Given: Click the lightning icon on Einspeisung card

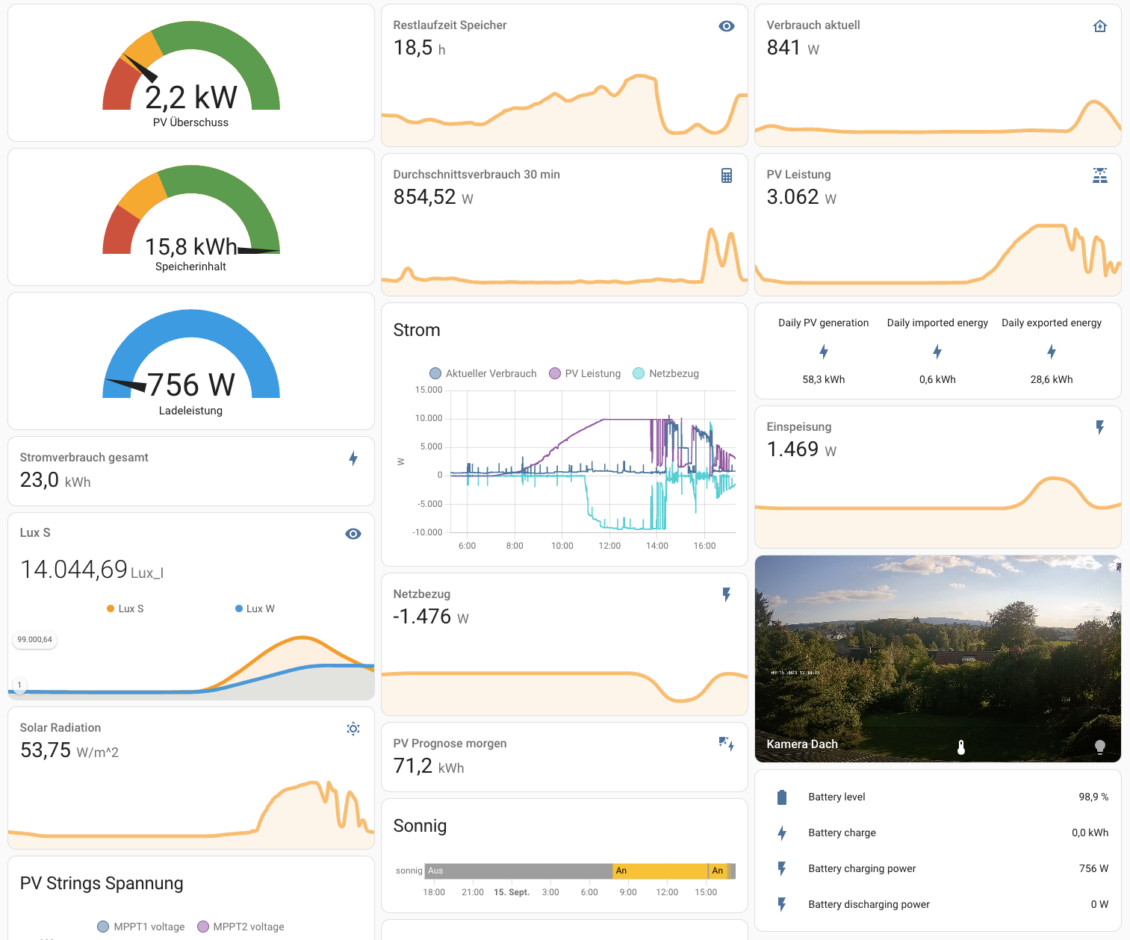Looking at the screenshot, I should point(1100,428).
